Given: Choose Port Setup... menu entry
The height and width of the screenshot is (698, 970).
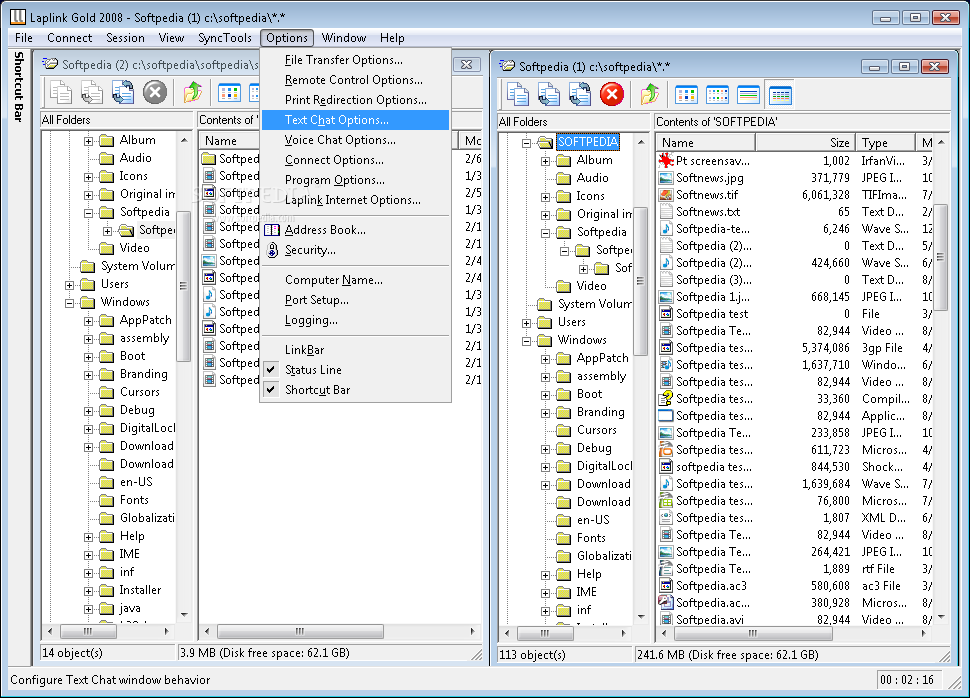Looking at the screenshot, I should tap(356, 300).
